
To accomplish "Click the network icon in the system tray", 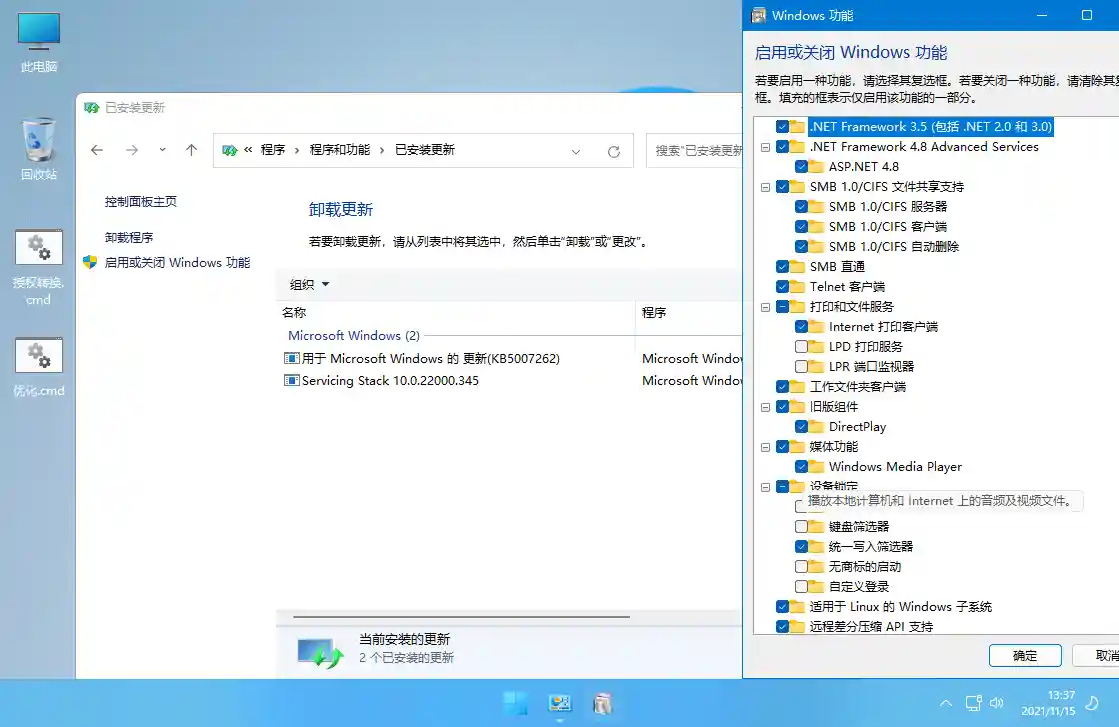I will [973, 703].
